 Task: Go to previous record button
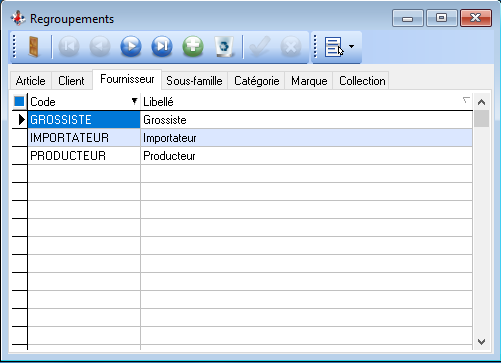(x=100, y=46)
